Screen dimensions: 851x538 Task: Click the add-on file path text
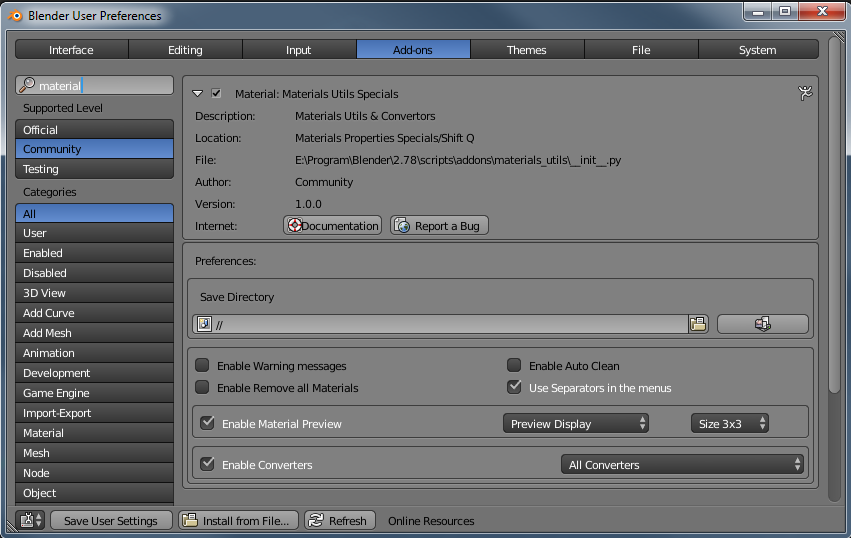458,160
